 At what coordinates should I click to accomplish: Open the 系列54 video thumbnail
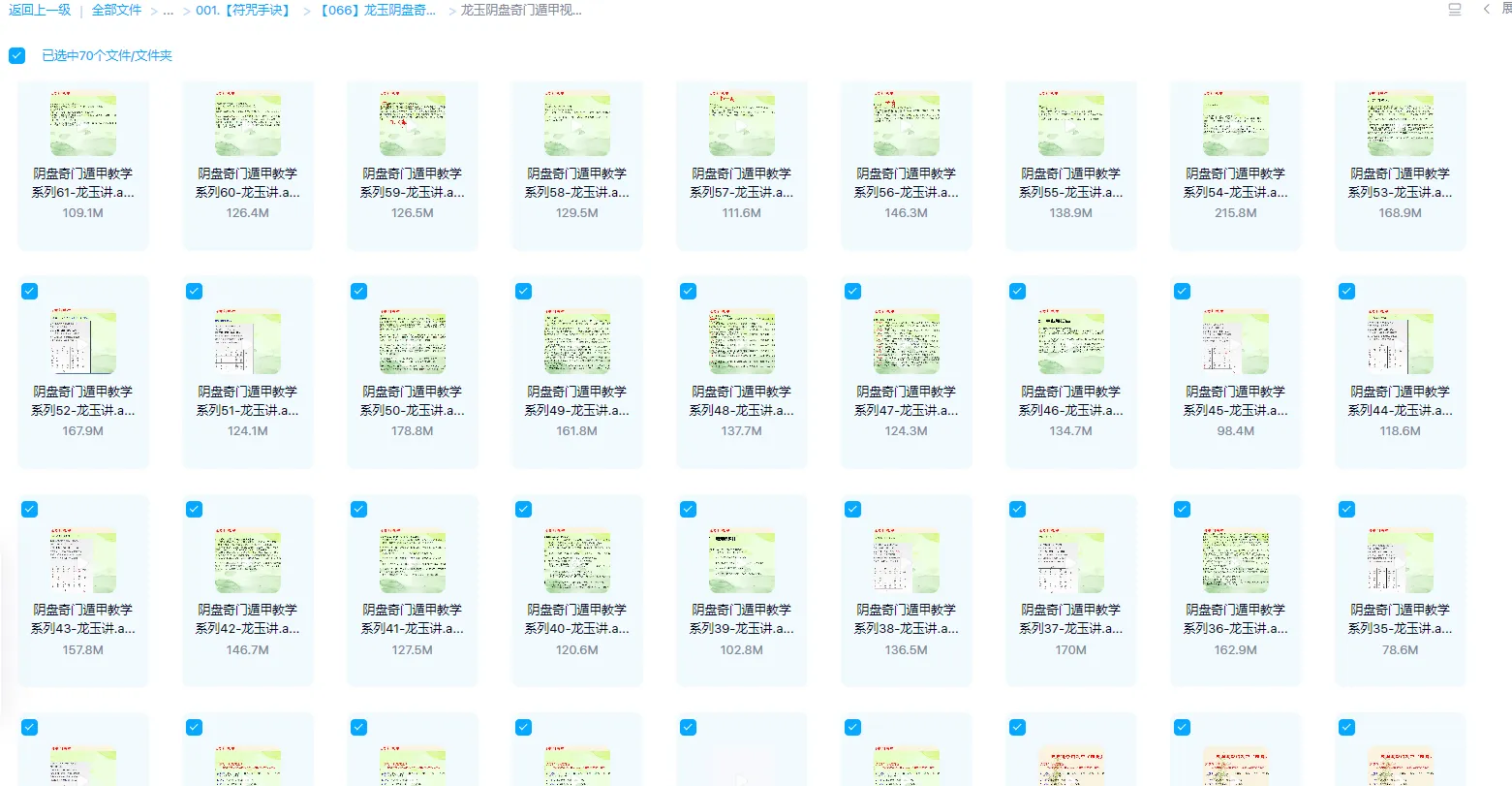pos(1236,123)
